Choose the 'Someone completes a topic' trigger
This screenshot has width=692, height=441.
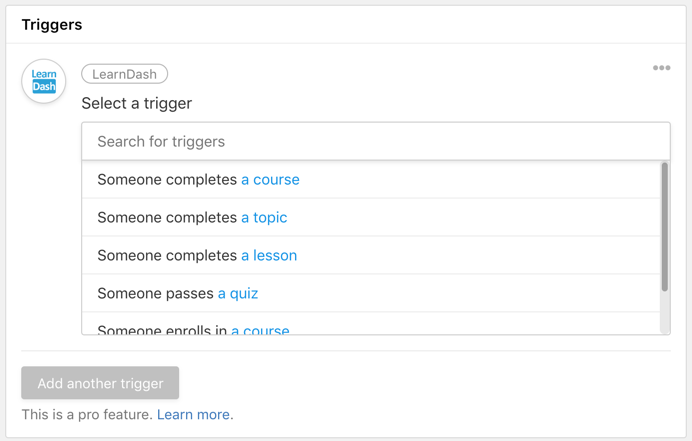[x=192, y=218]
